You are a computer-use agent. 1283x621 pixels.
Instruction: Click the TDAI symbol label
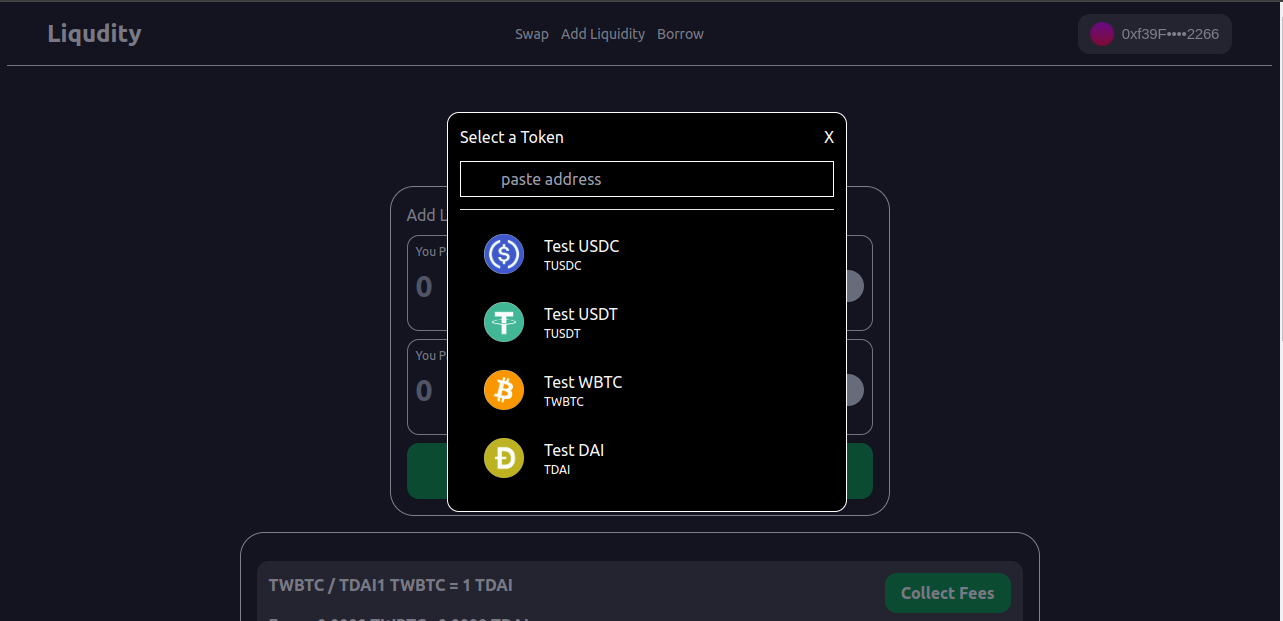[557, 470]
